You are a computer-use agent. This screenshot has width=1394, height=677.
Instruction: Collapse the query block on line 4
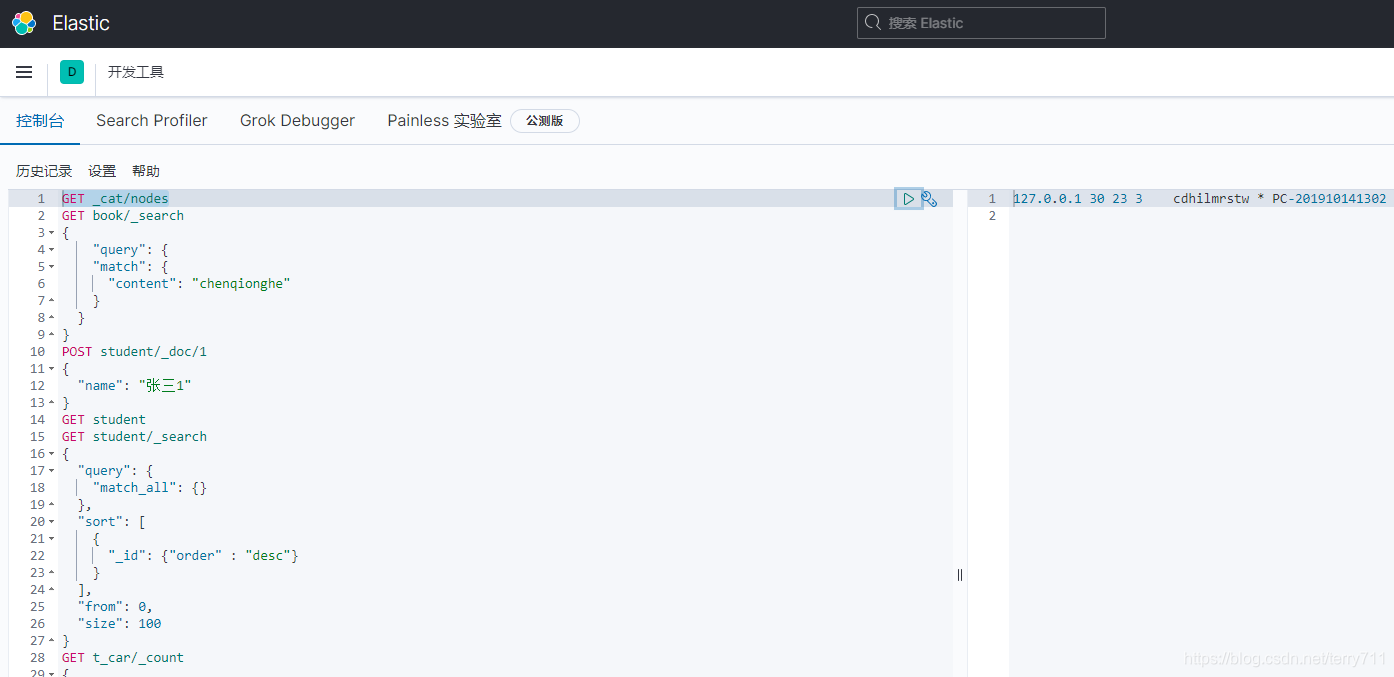click(x=52, y=250)
